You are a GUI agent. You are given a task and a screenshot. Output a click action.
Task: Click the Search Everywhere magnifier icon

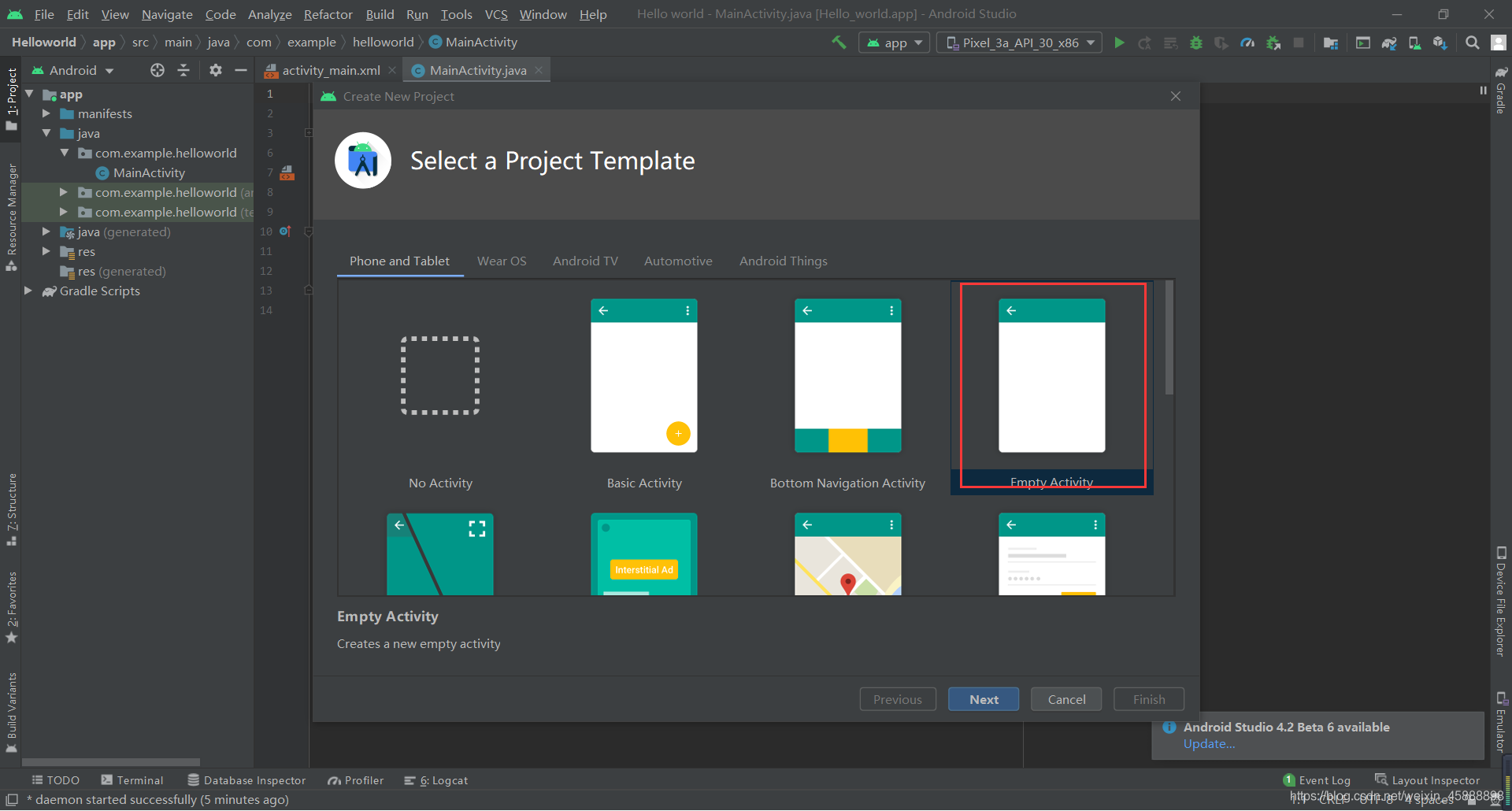[x=1472, y=43]
